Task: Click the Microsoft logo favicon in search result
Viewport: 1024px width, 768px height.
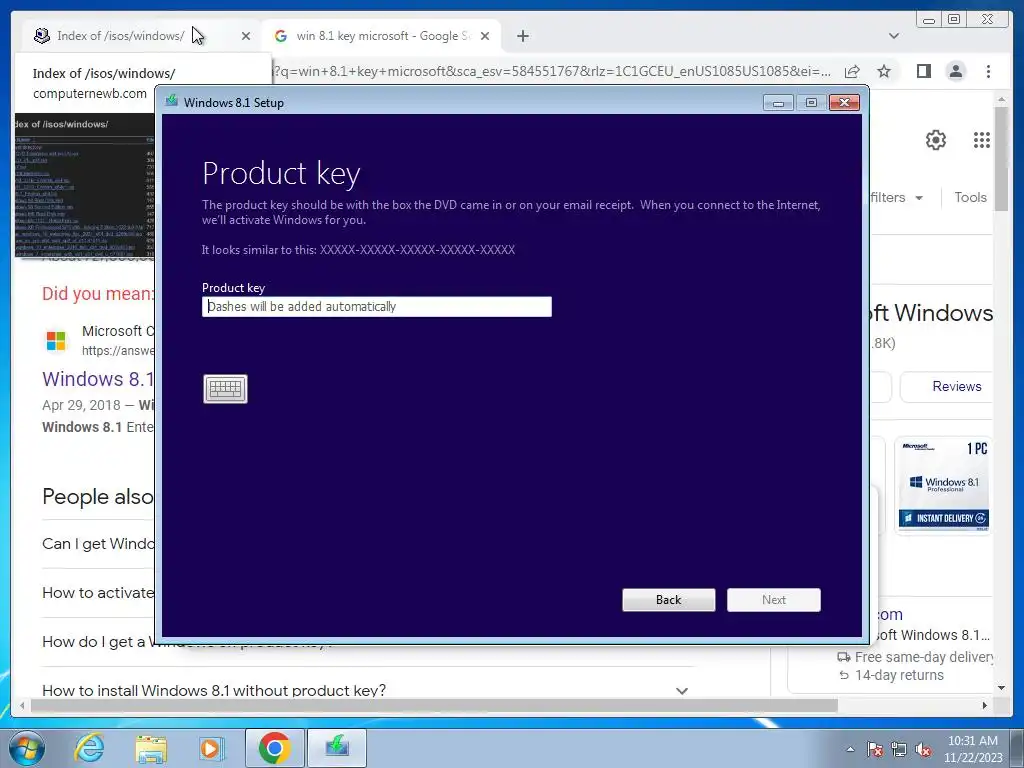Action: [56, 341]
